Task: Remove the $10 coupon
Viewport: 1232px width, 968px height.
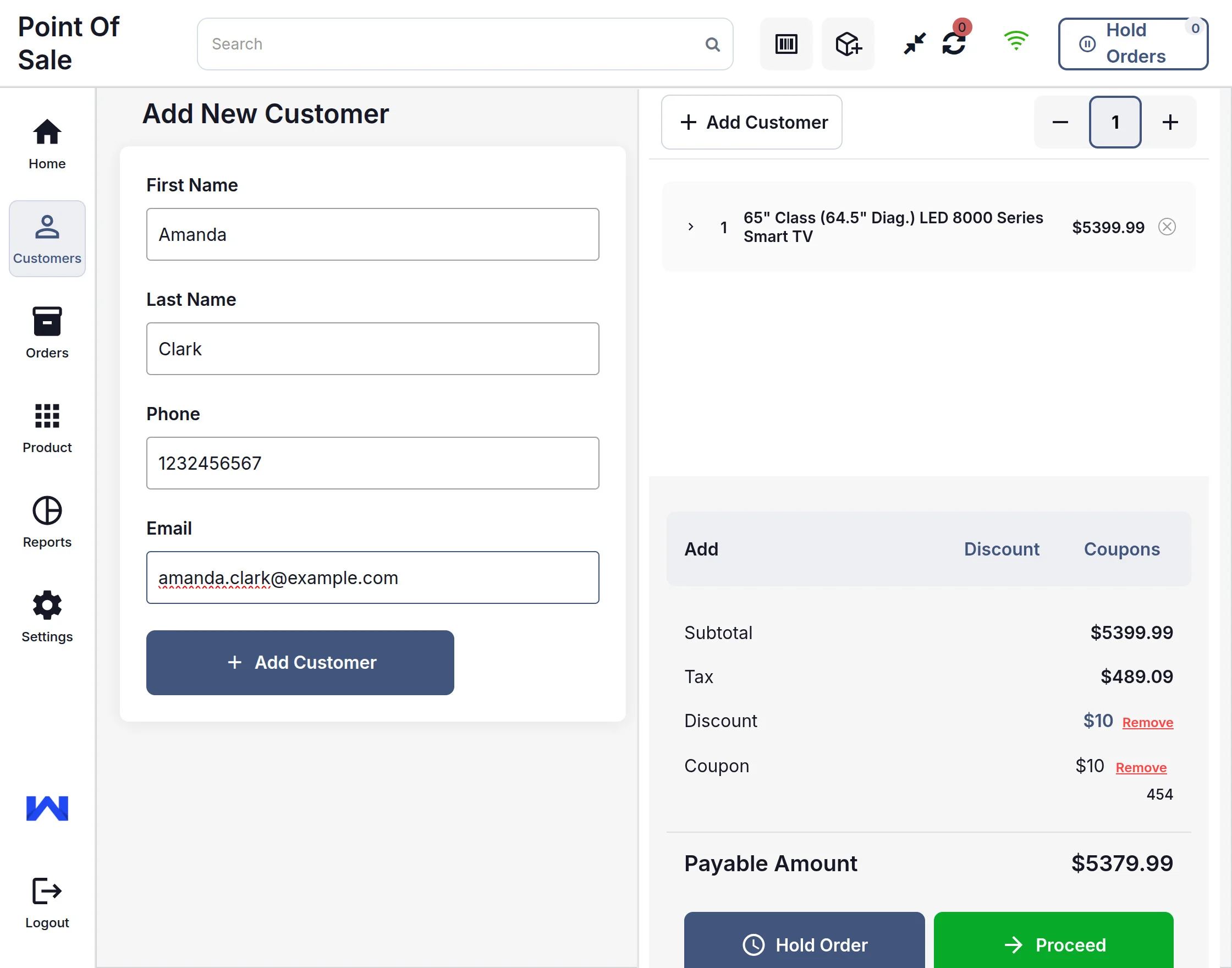Action: [1141, 767]
